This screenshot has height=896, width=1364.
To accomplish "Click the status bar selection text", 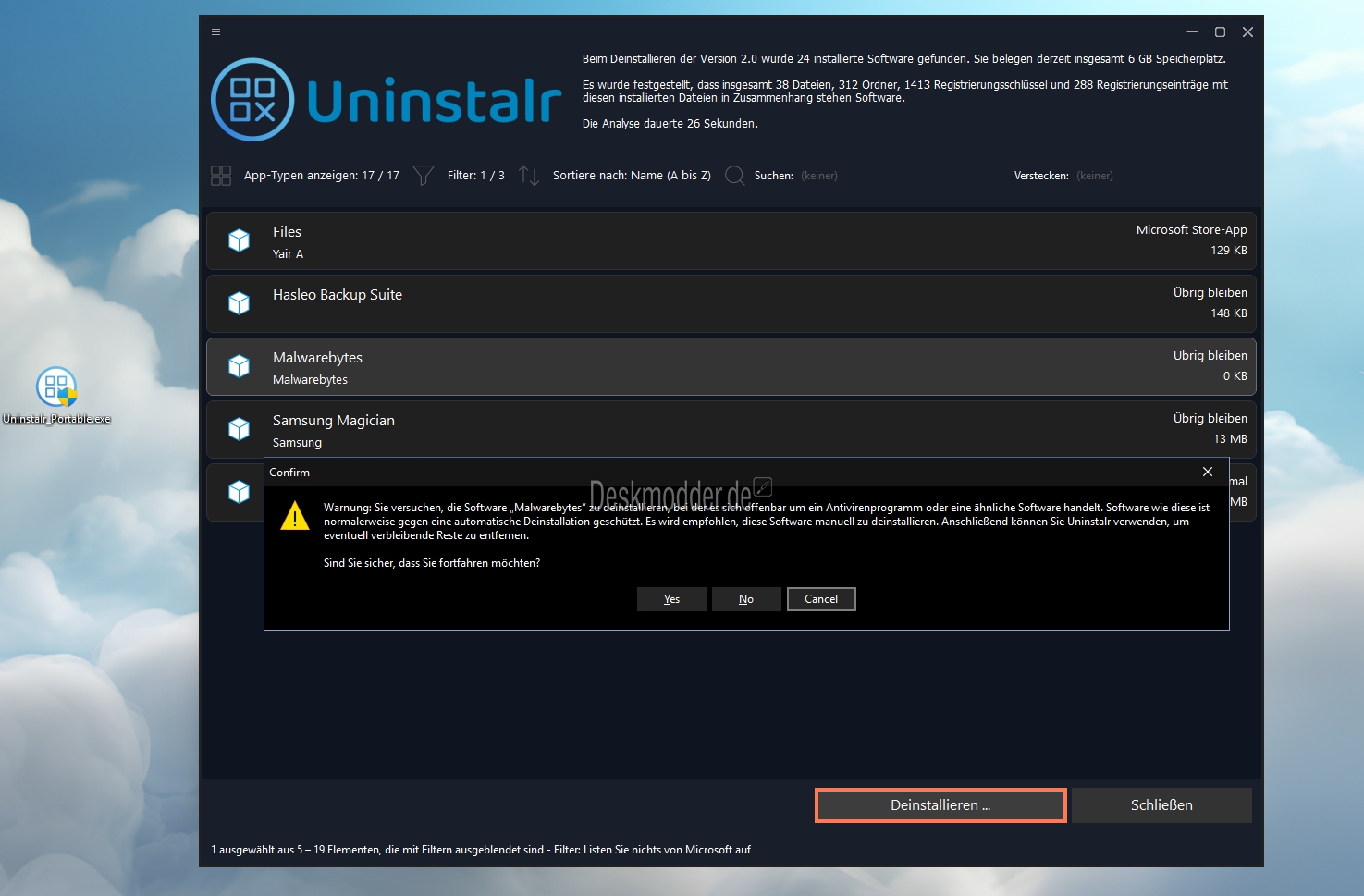I will (481, 850).
